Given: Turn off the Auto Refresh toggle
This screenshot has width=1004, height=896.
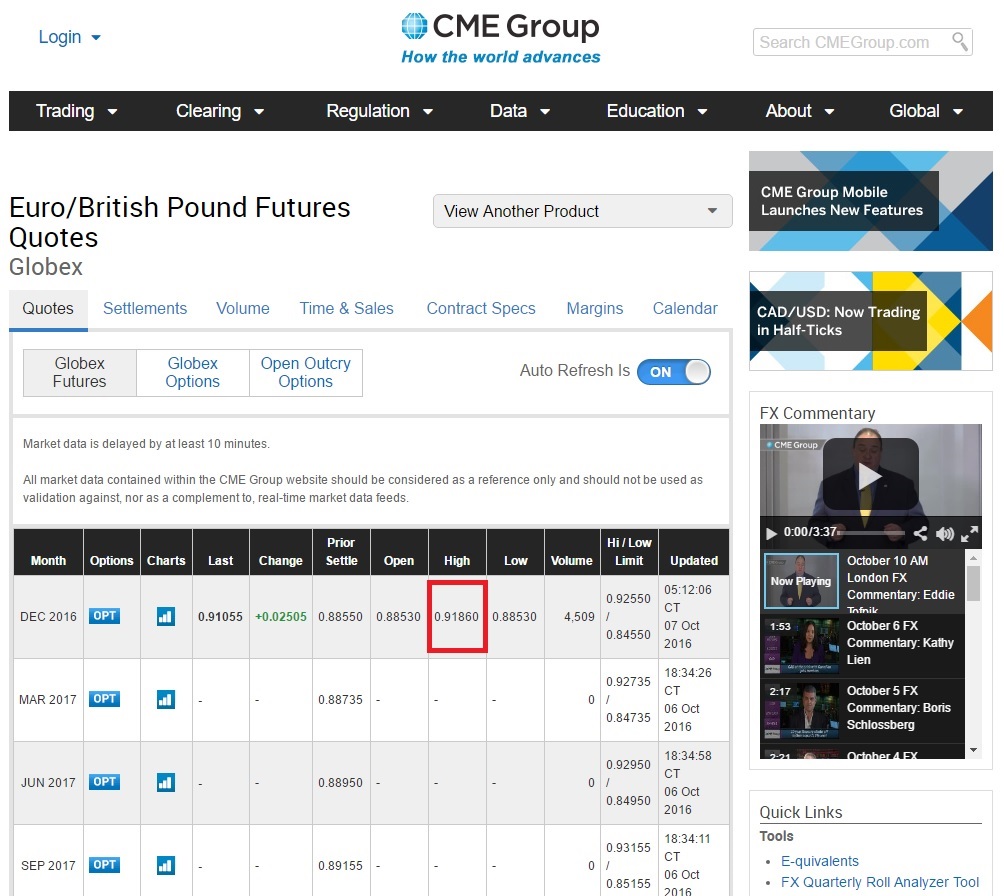Looking at the screenshot, I should click(674, 371).
